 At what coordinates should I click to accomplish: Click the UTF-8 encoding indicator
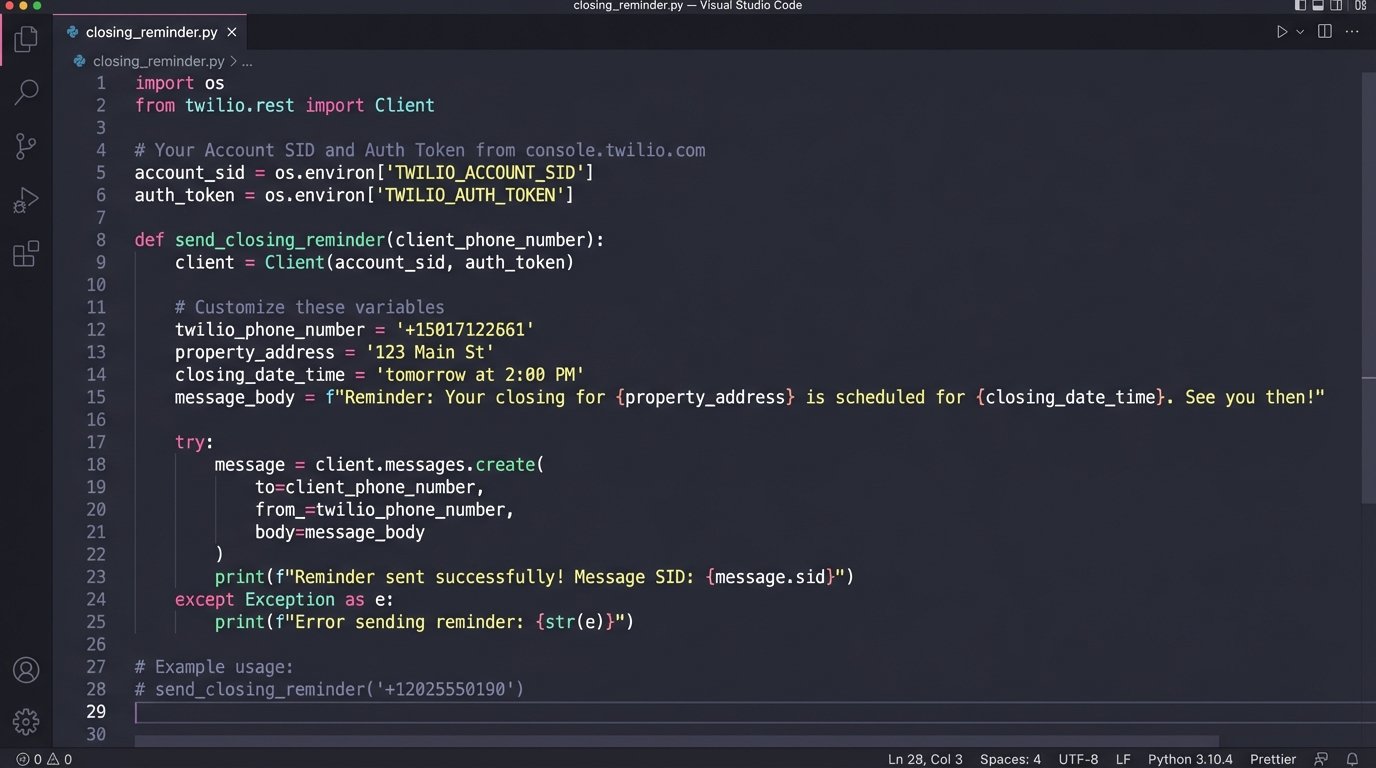(1078, 759)
